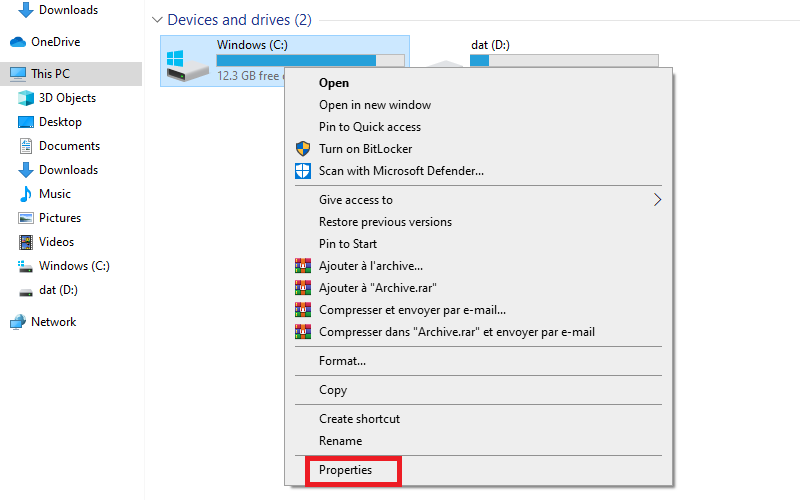Viewport: 800px width, 500px height.
Task: Click the BitLocker shield icon
Action: [x=303, y=149]
